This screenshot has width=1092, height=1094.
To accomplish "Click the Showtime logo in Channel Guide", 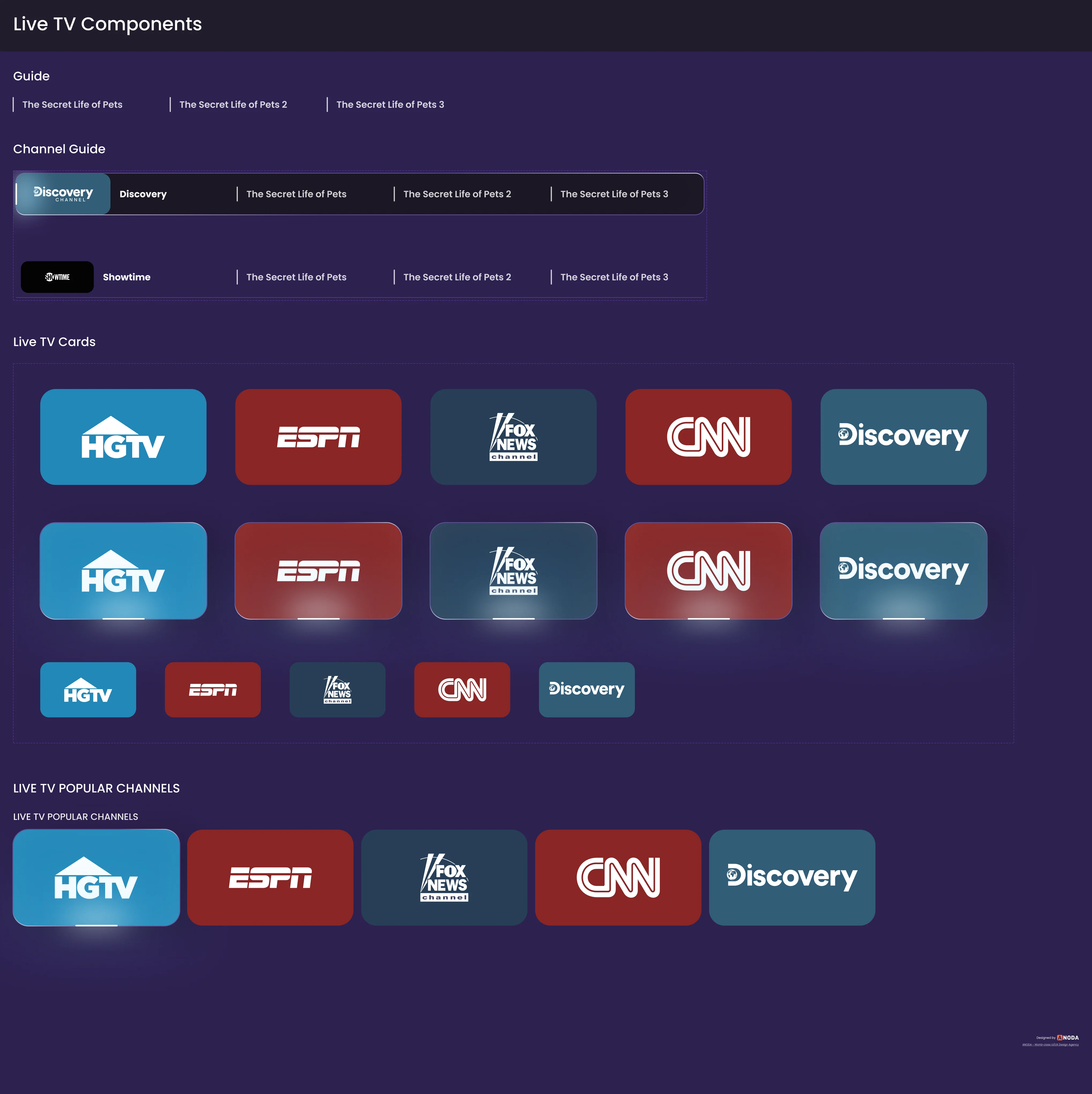I will tap(57, 277).
